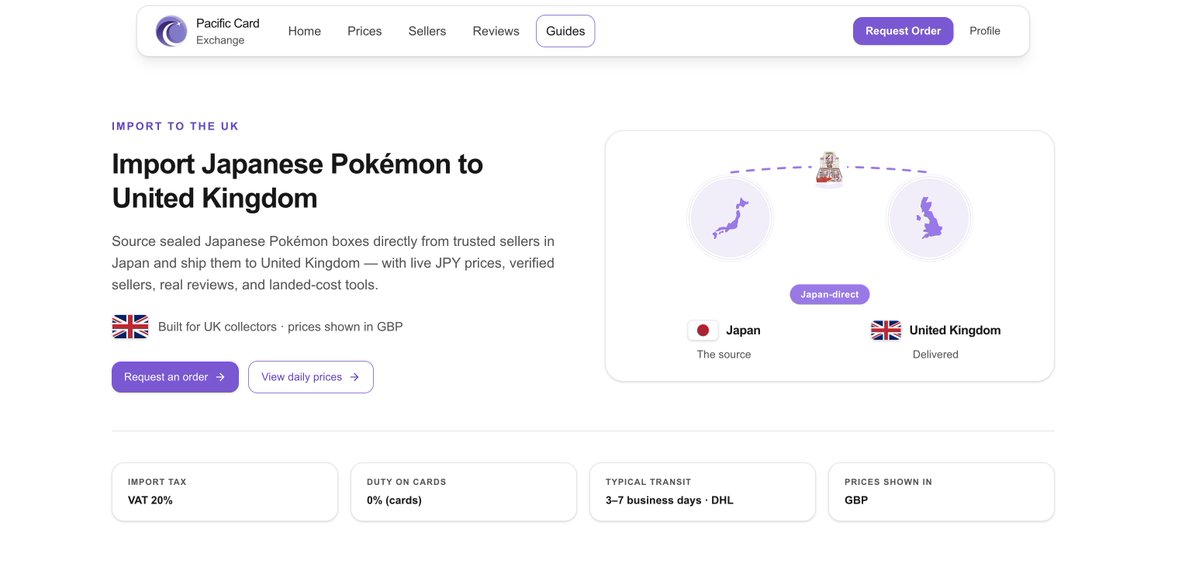Click the 'Import Japanese Pokémon to United Kingdom' headline
The image size is (1199, 578).
click(297, 181)
